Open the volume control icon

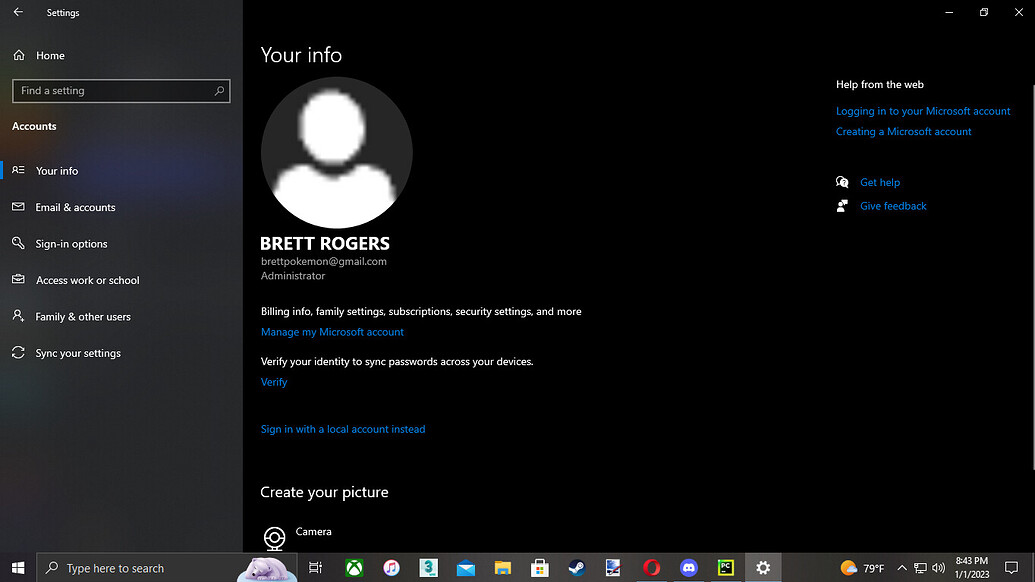click(939, 568)
